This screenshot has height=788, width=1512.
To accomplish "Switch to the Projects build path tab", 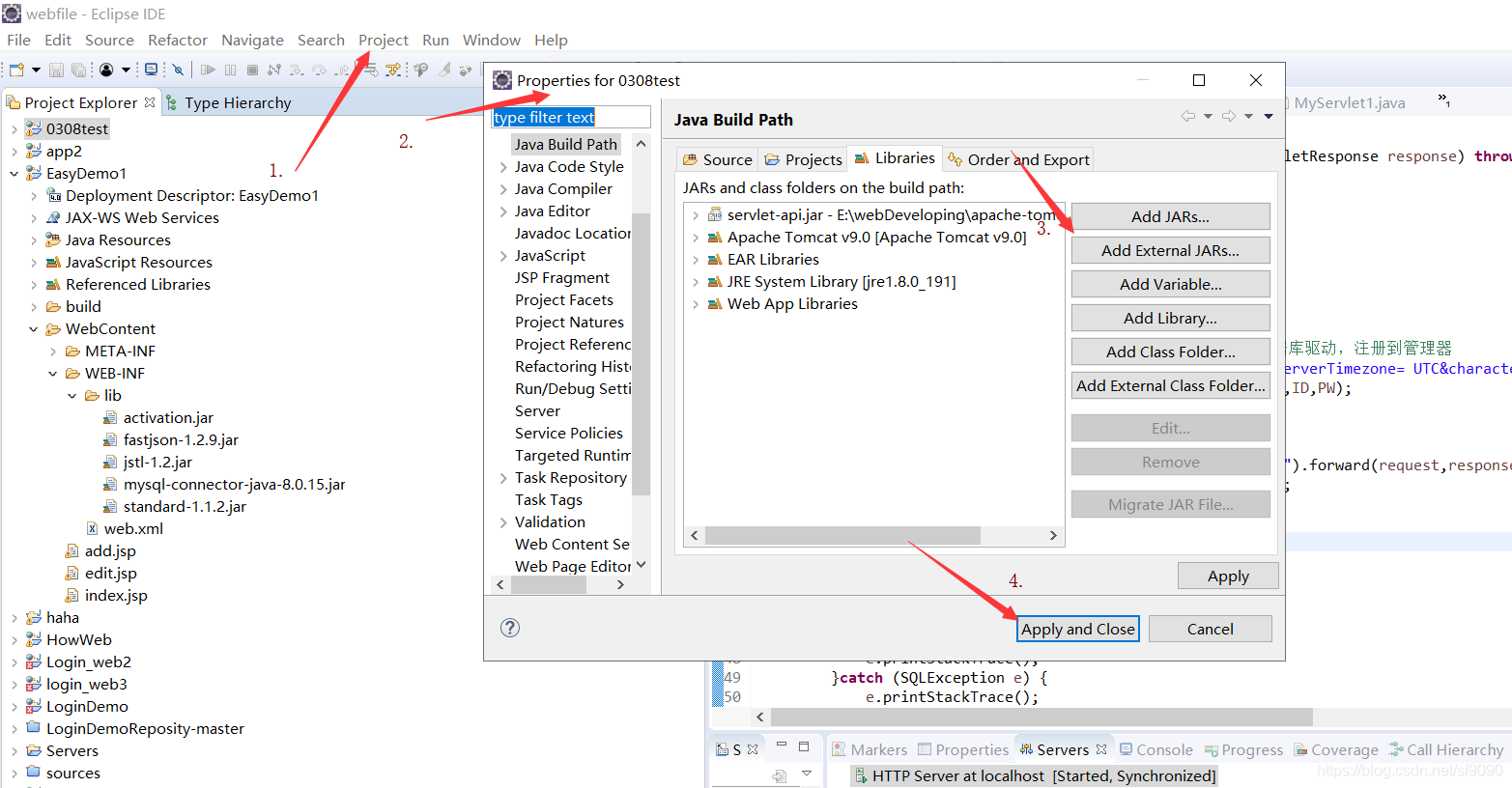I will [x=803, y=159].
